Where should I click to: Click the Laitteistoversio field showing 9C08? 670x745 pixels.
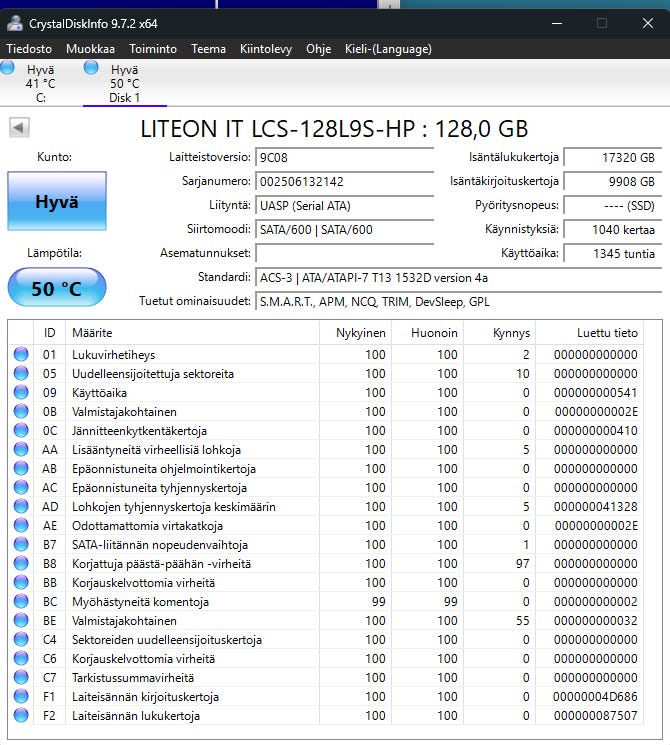tap(345, 157)
